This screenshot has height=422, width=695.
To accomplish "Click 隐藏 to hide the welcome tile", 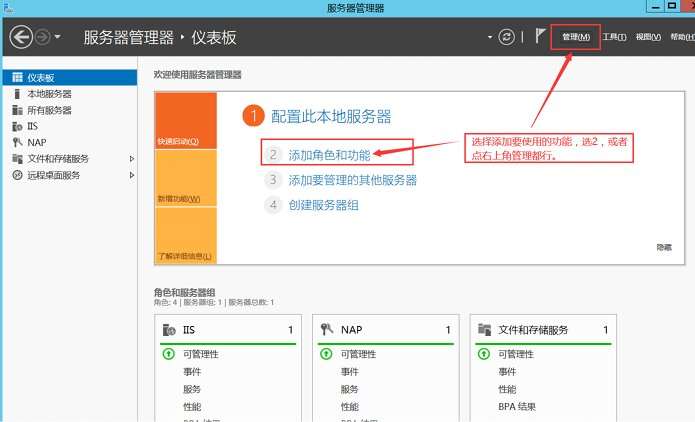I will [664, 247].
